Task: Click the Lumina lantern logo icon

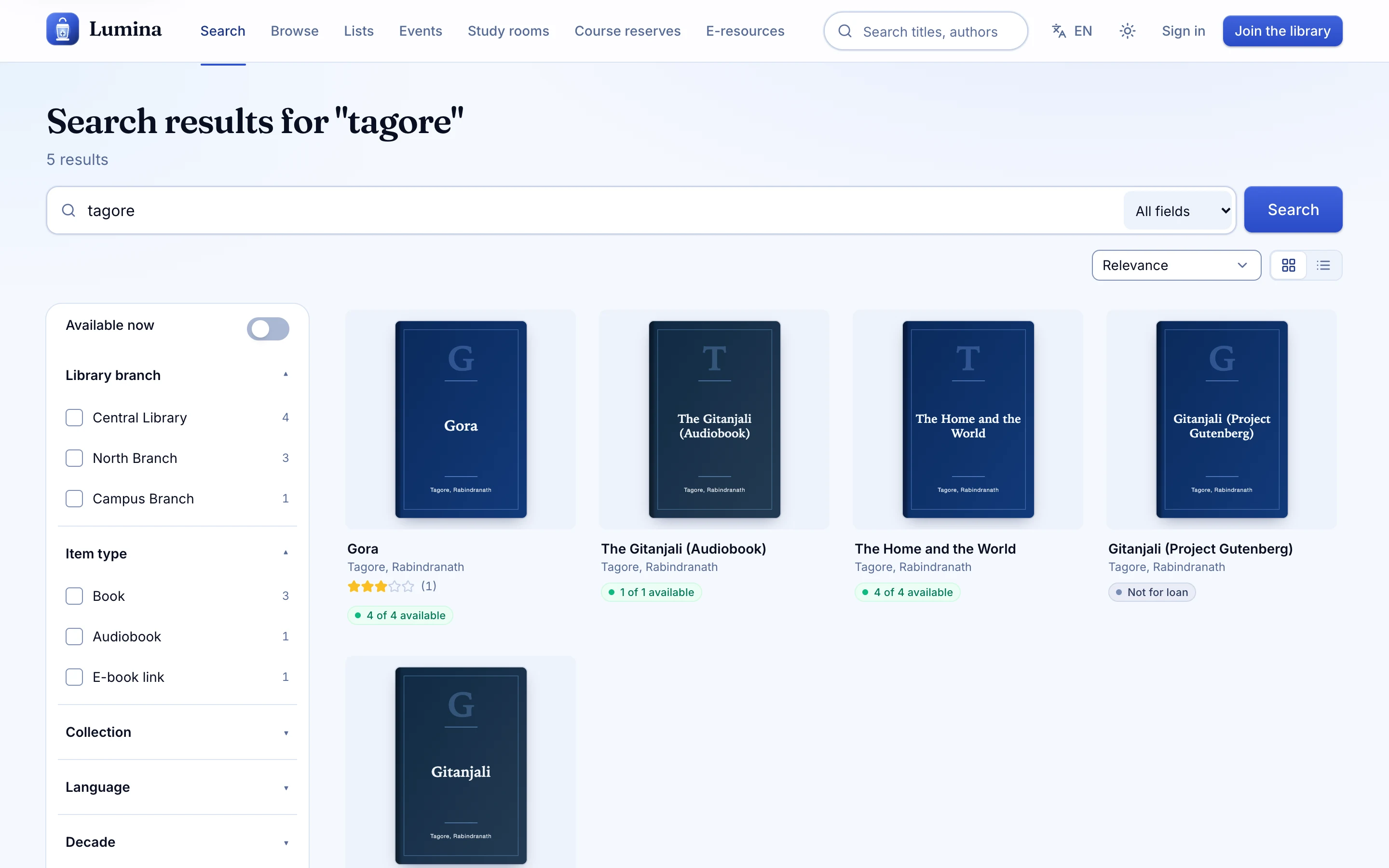Action: (x=63, y=29)
